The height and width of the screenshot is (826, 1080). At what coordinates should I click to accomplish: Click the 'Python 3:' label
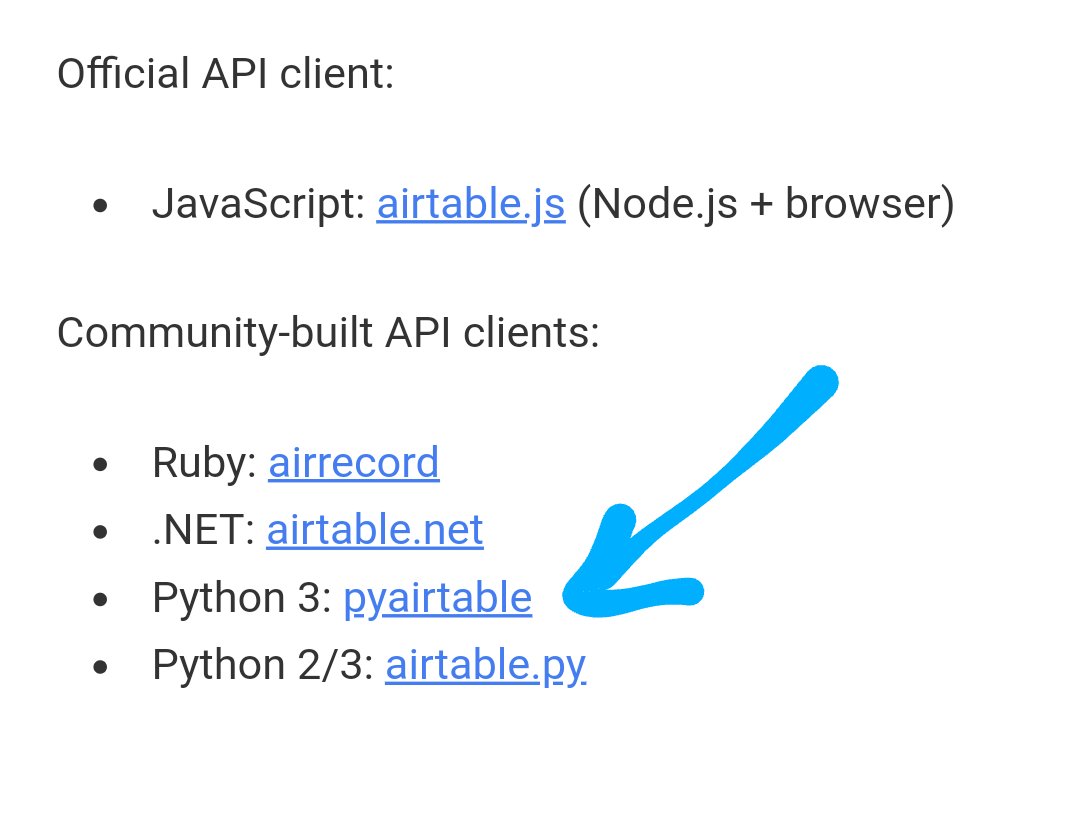pos(242,598)
